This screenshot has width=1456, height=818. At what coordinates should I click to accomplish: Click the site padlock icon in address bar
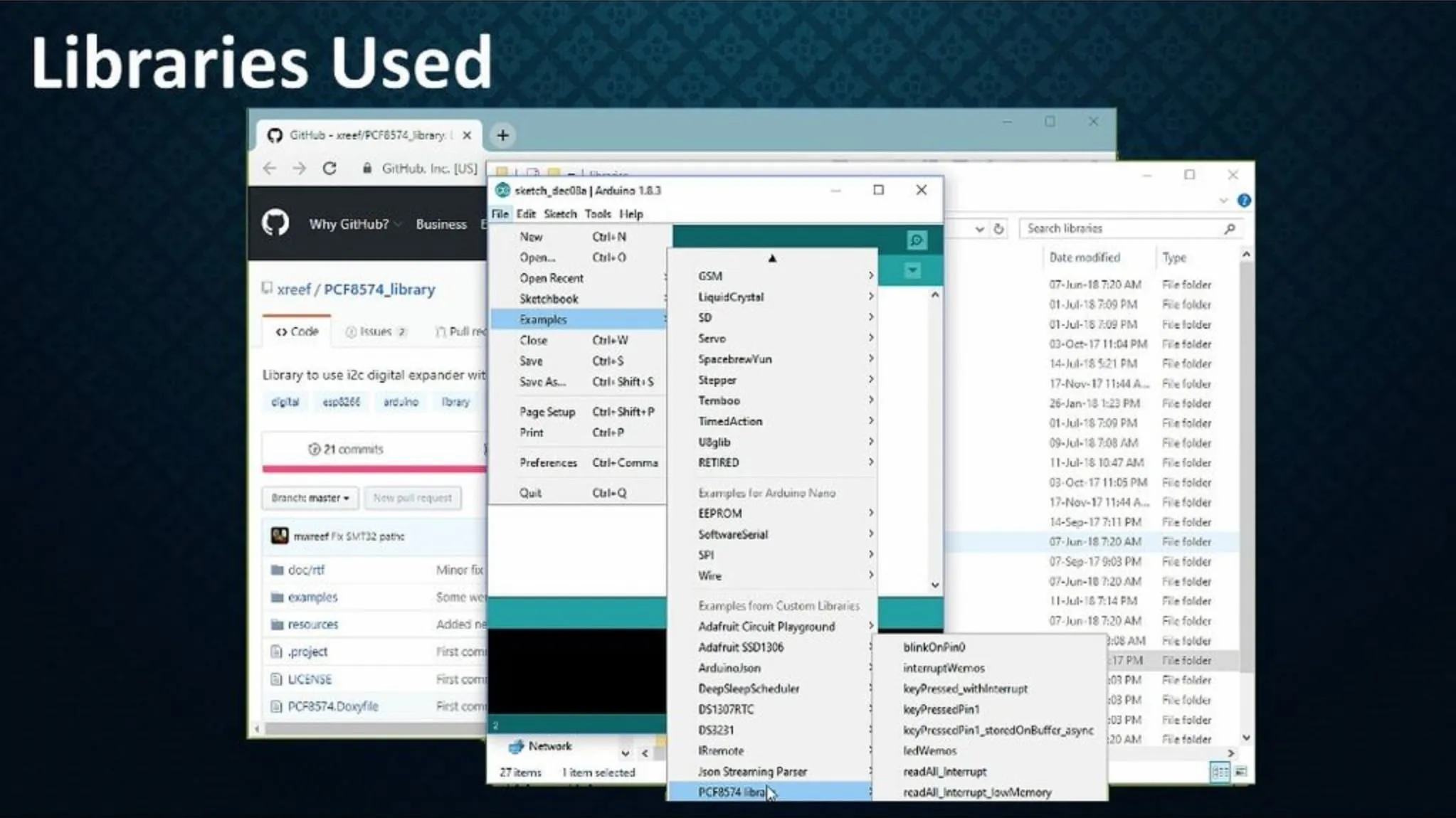pyautogui.click(x=367, y=169)
